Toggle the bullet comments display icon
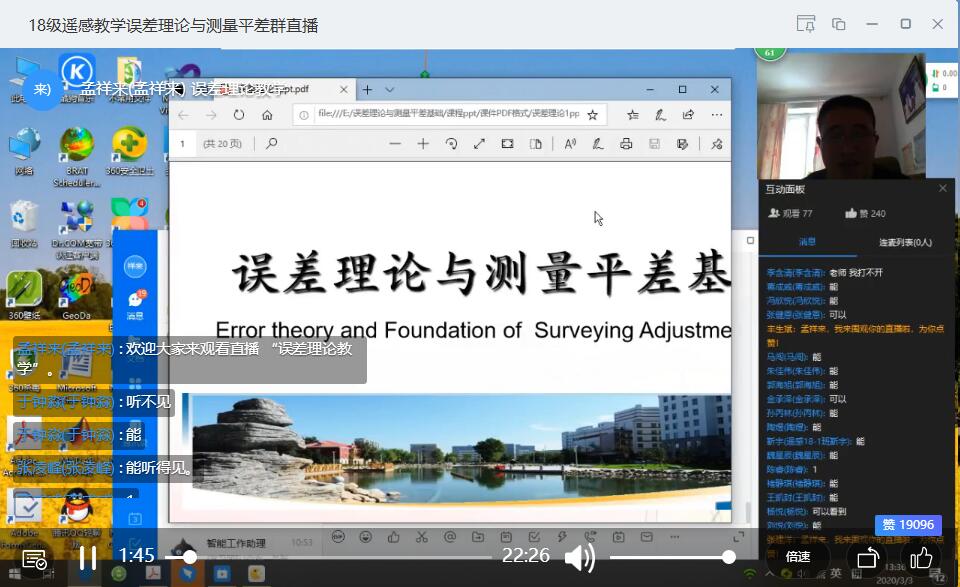960x587 pixels. (x=34, y=558)
